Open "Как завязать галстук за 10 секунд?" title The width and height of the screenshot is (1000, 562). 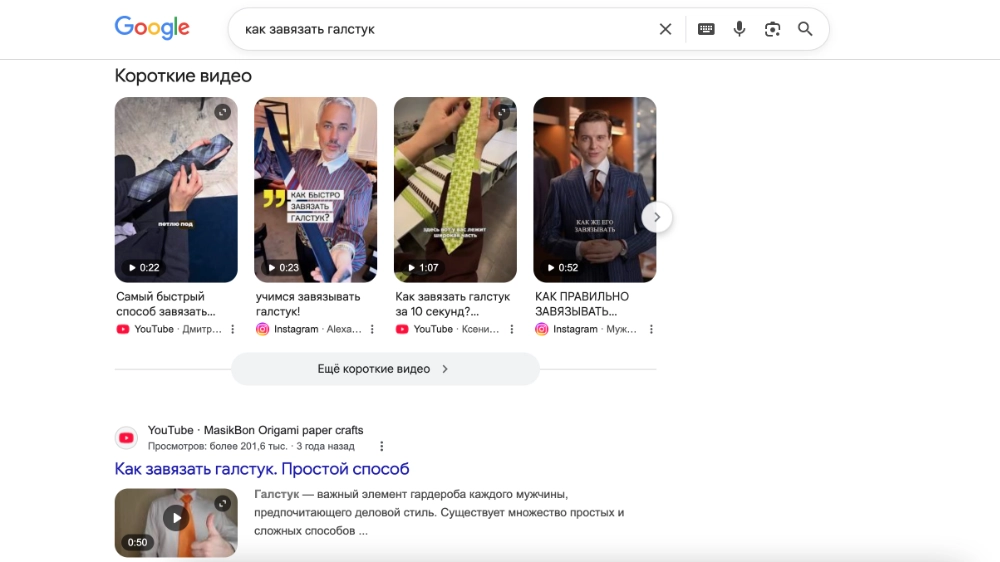(452, 304)
